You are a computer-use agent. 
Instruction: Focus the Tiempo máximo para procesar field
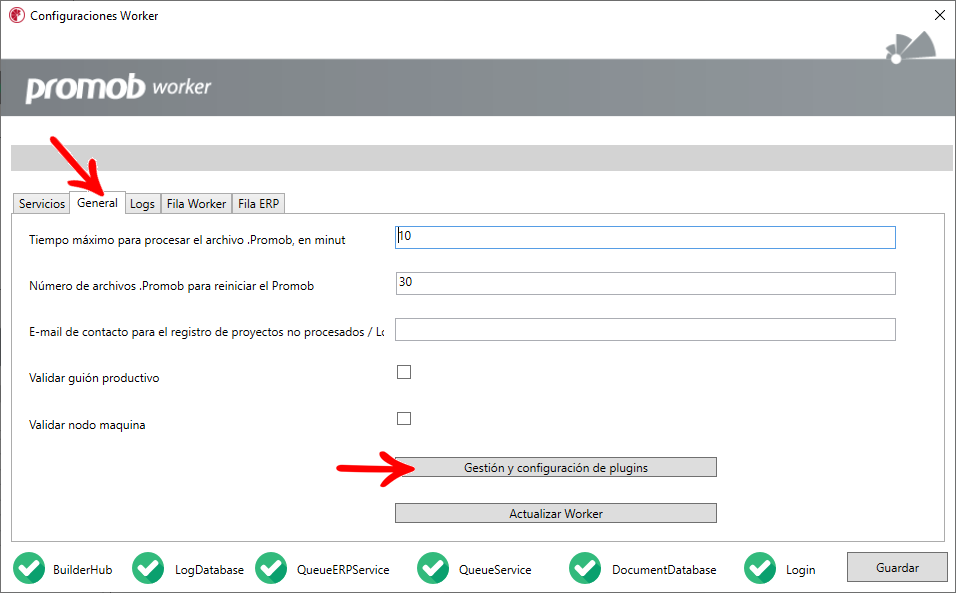(x=645, y=237)
